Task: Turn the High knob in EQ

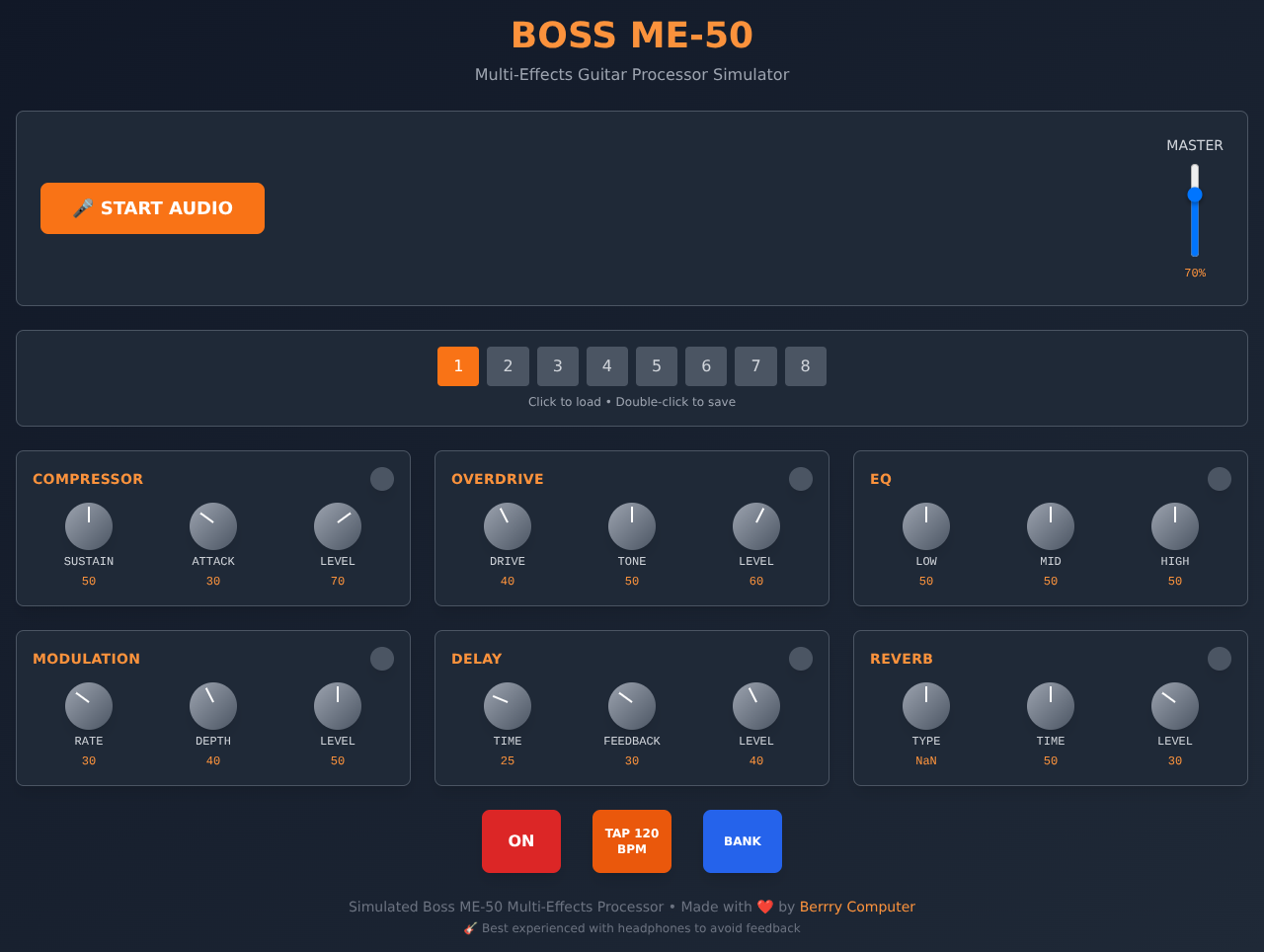Action: click(x=1175, y=525)
